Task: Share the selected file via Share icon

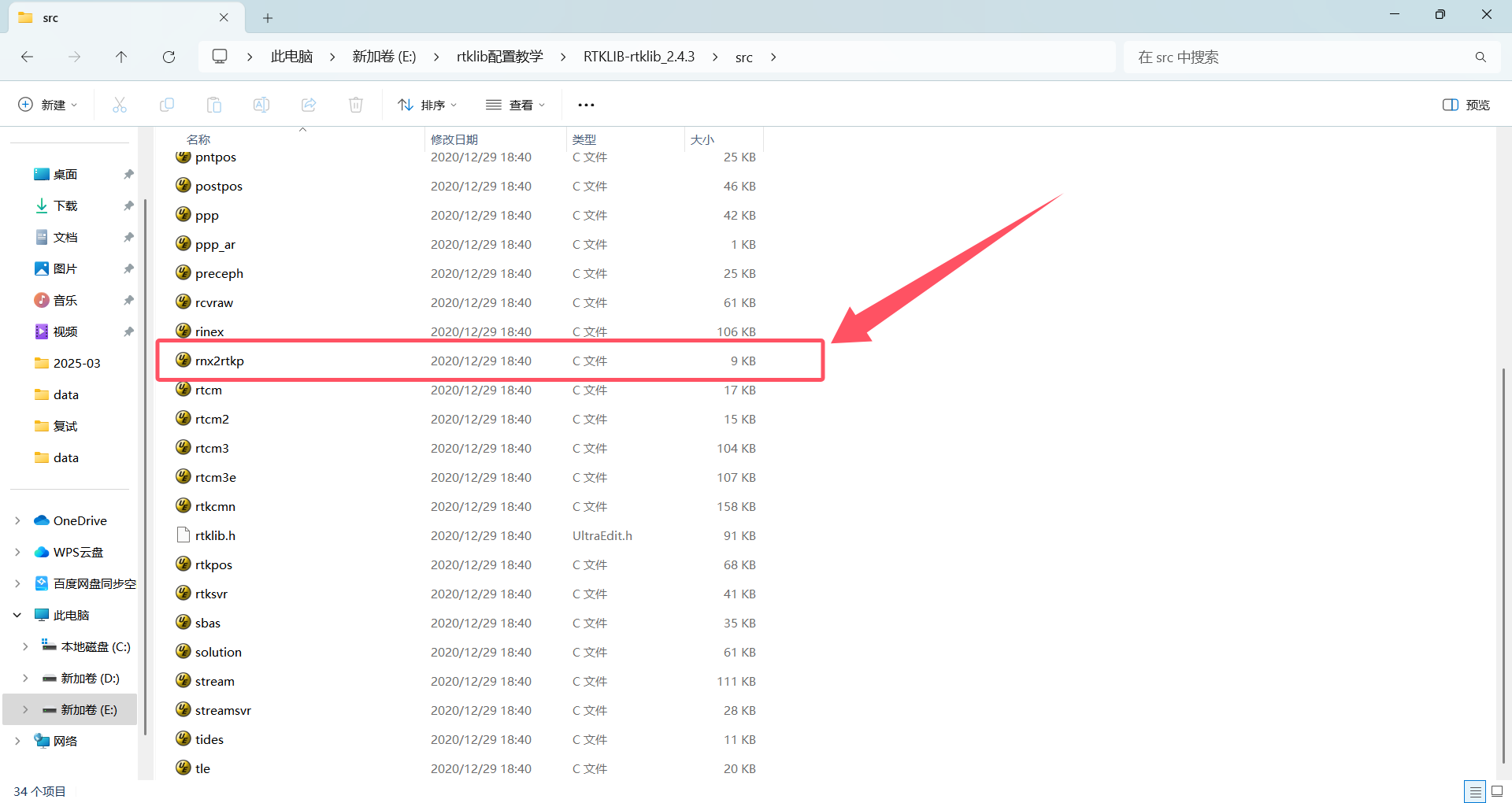Action: [x=308, y=104]
